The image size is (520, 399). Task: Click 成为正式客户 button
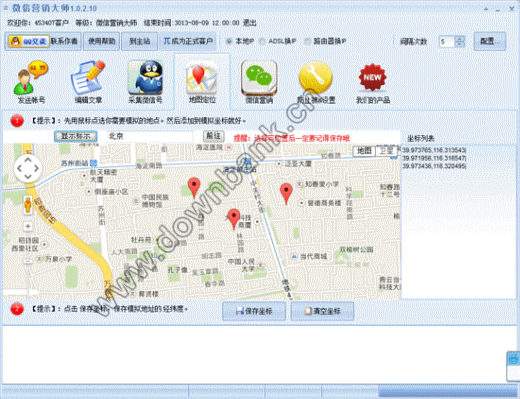click(188, 41)
